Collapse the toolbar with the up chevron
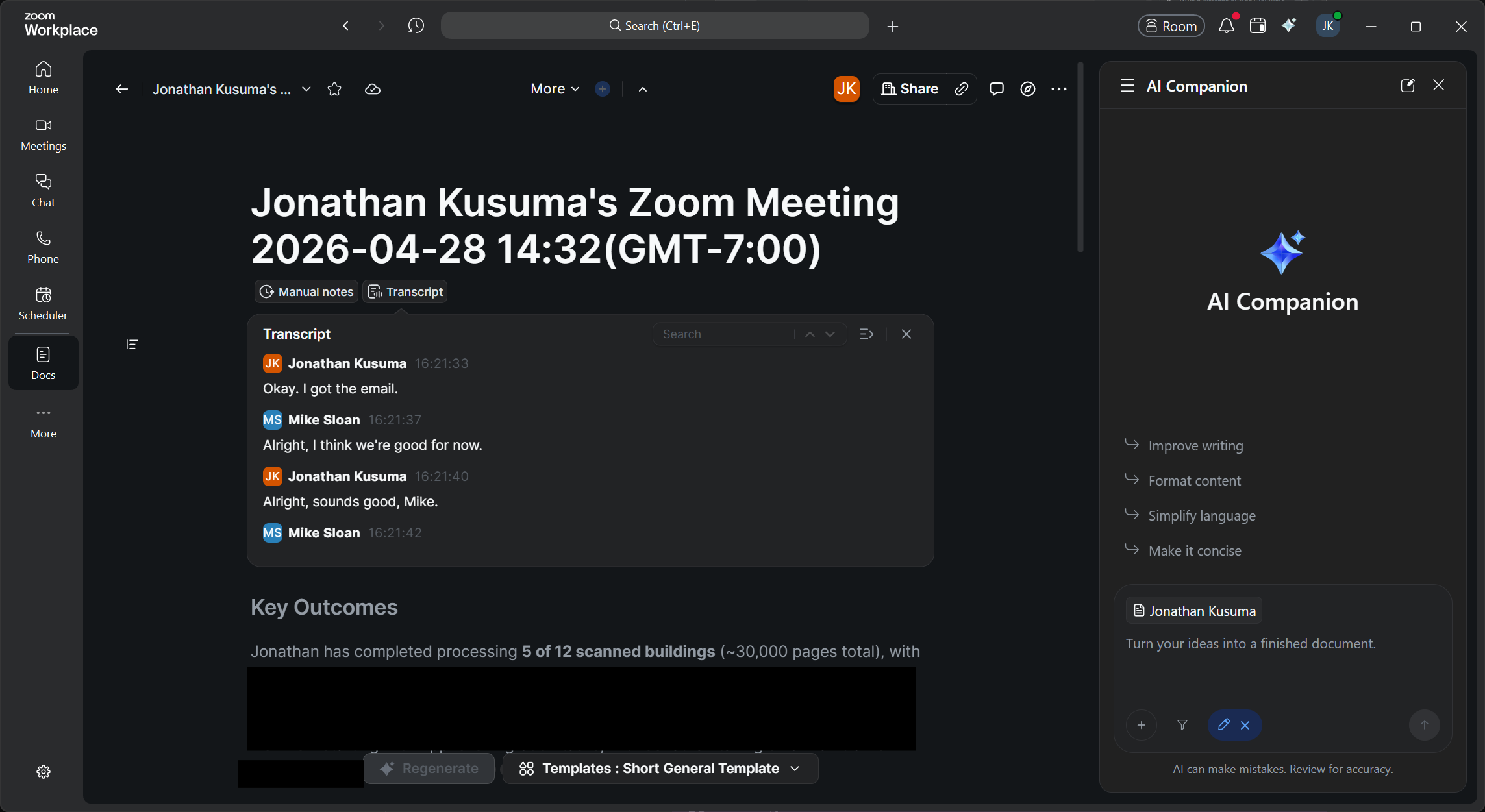The width and height of the screenshot is (1485, 812). [x=643, y=89]
